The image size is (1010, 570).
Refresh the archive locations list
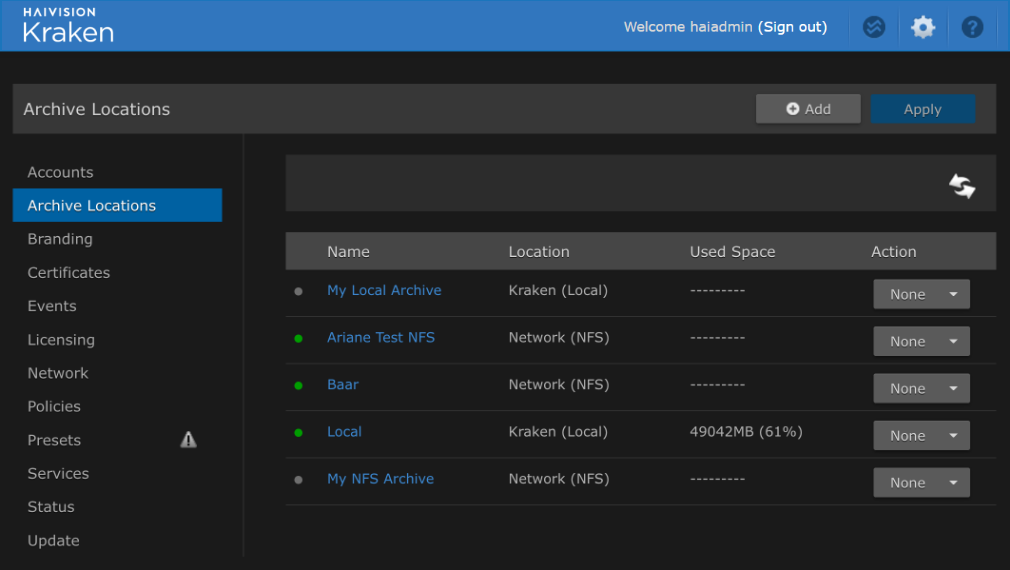[x=962, y=186]
